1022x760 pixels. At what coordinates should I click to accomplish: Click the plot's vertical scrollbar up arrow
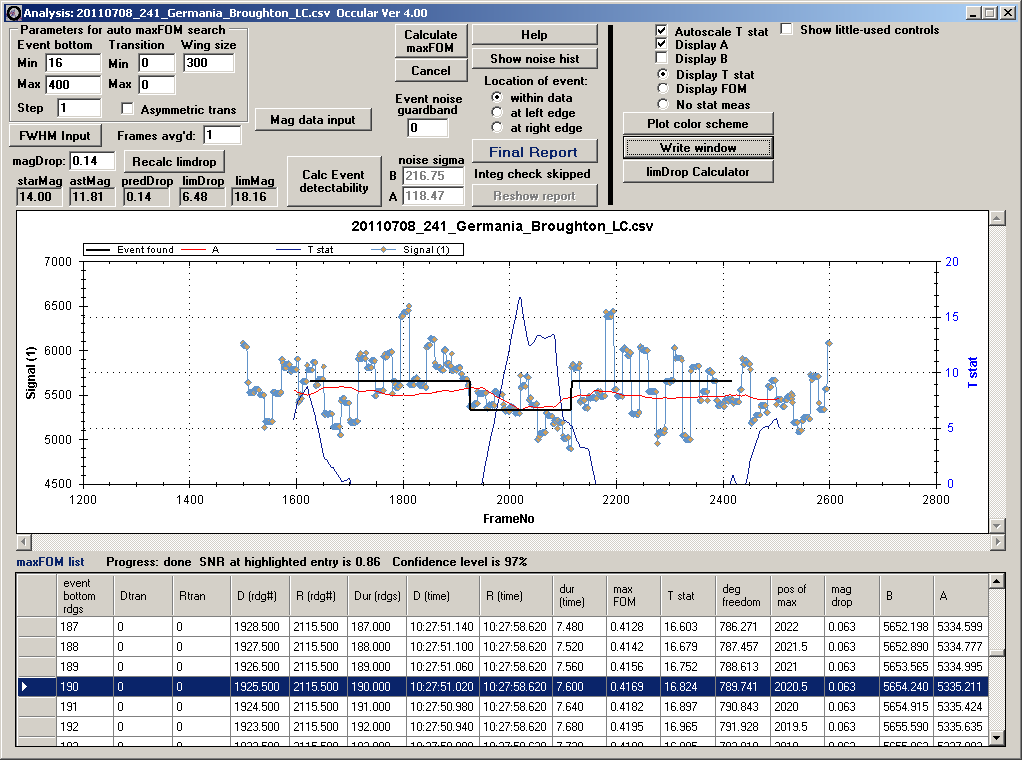click(997, 218)
